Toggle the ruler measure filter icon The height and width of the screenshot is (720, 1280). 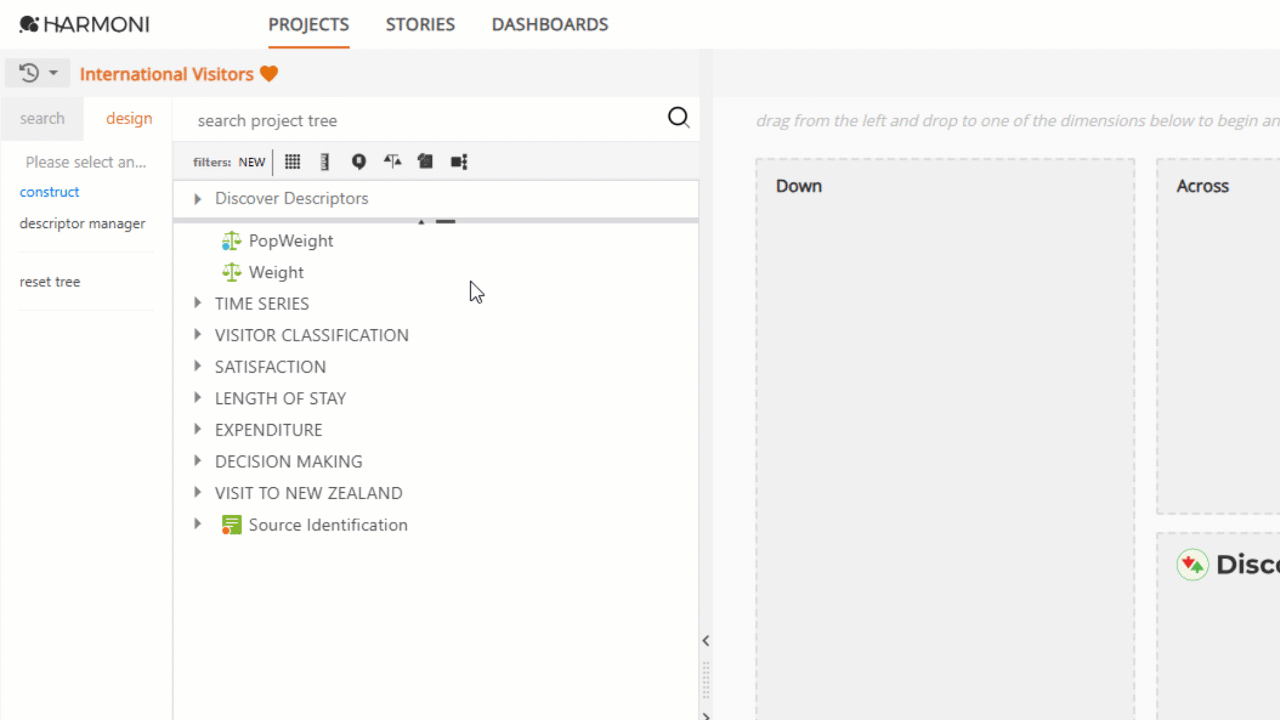tap(324, 162)
